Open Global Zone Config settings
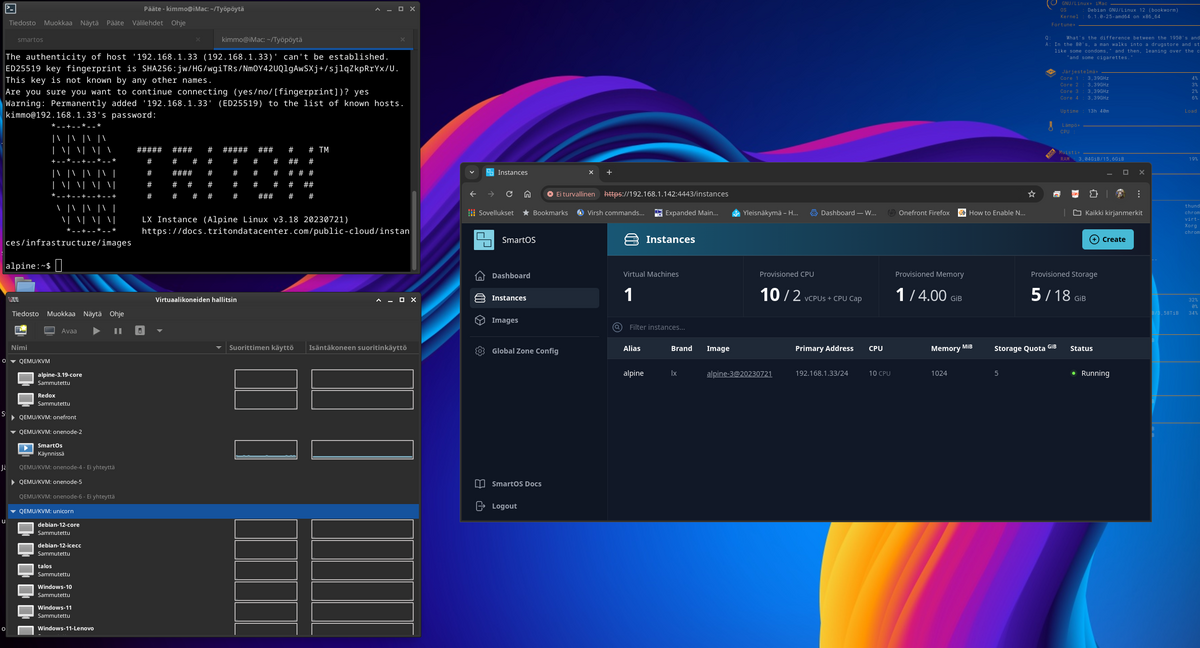 [524, 351]
